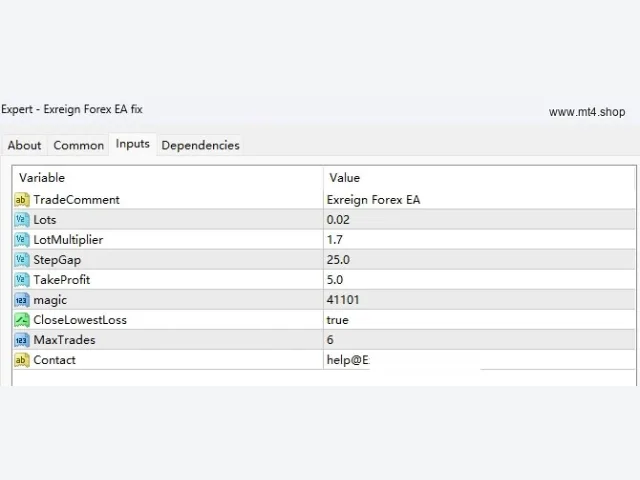Click the CloseLowestLoss boolean type icon
This screenshot has width=640, height=480.
tap(22, 320)
